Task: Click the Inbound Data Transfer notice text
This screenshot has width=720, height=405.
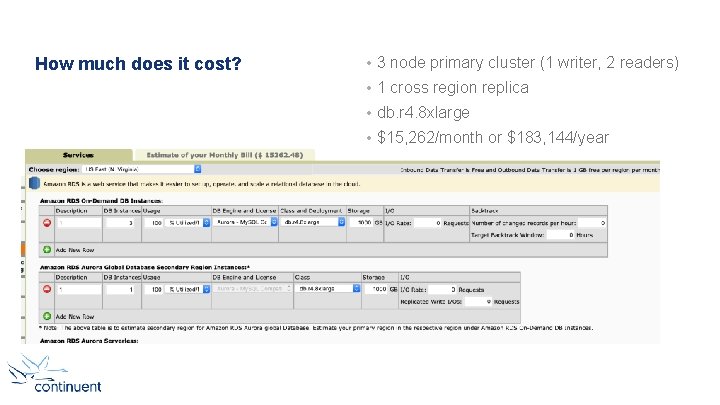Action: click(x=529, y=170)
